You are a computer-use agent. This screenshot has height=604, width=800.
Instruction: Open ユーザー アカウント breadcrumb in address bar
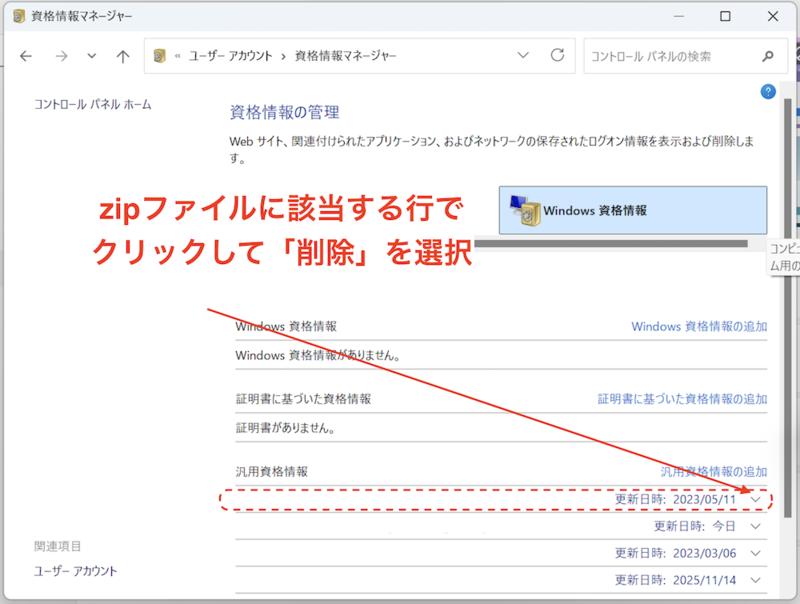point(230,56)
